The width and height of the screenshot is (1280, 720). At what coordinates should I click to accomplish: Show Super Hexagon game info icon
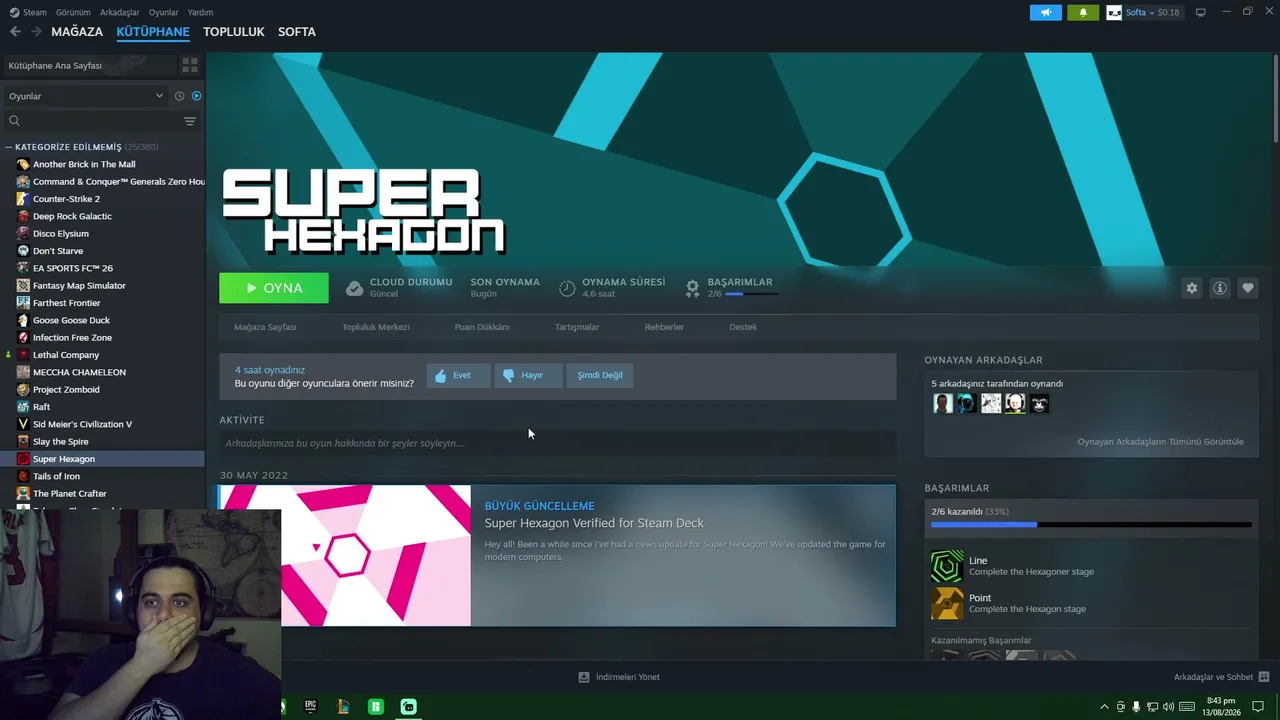click(1219, 288)
